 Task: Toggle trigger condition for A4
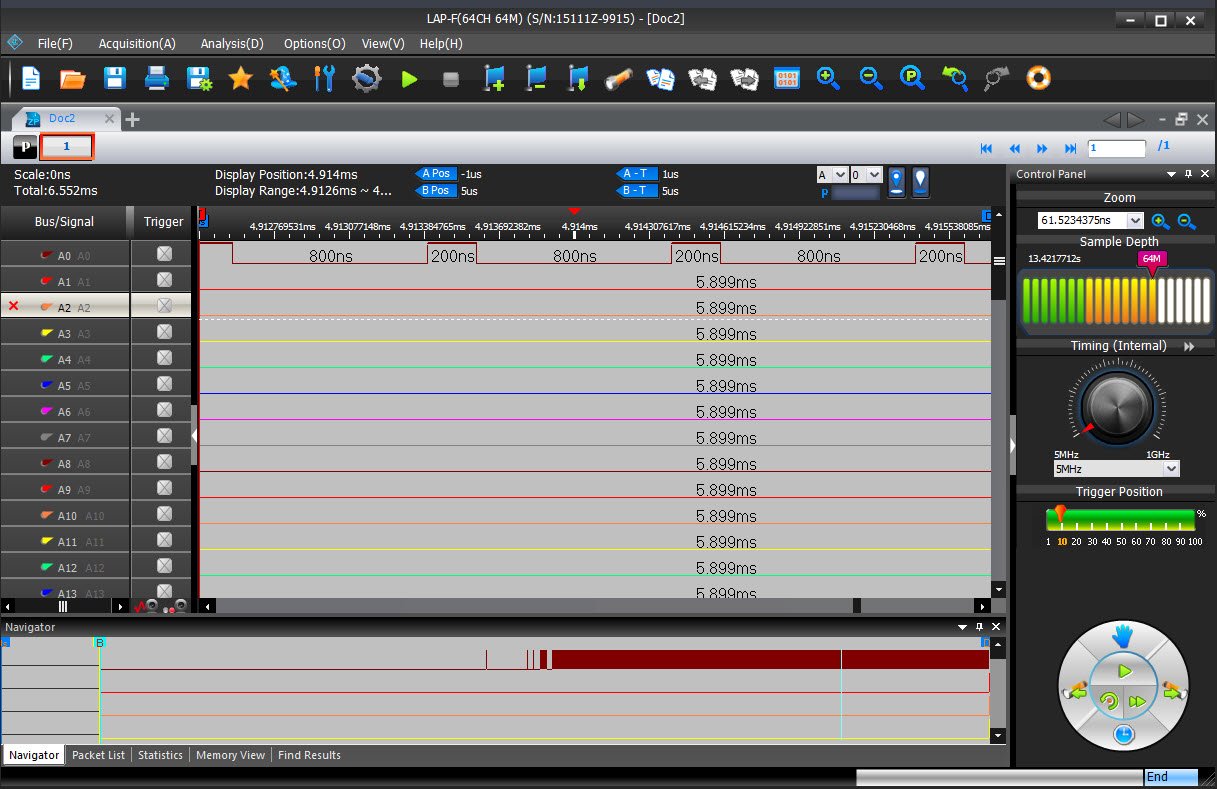coord(164,358)
